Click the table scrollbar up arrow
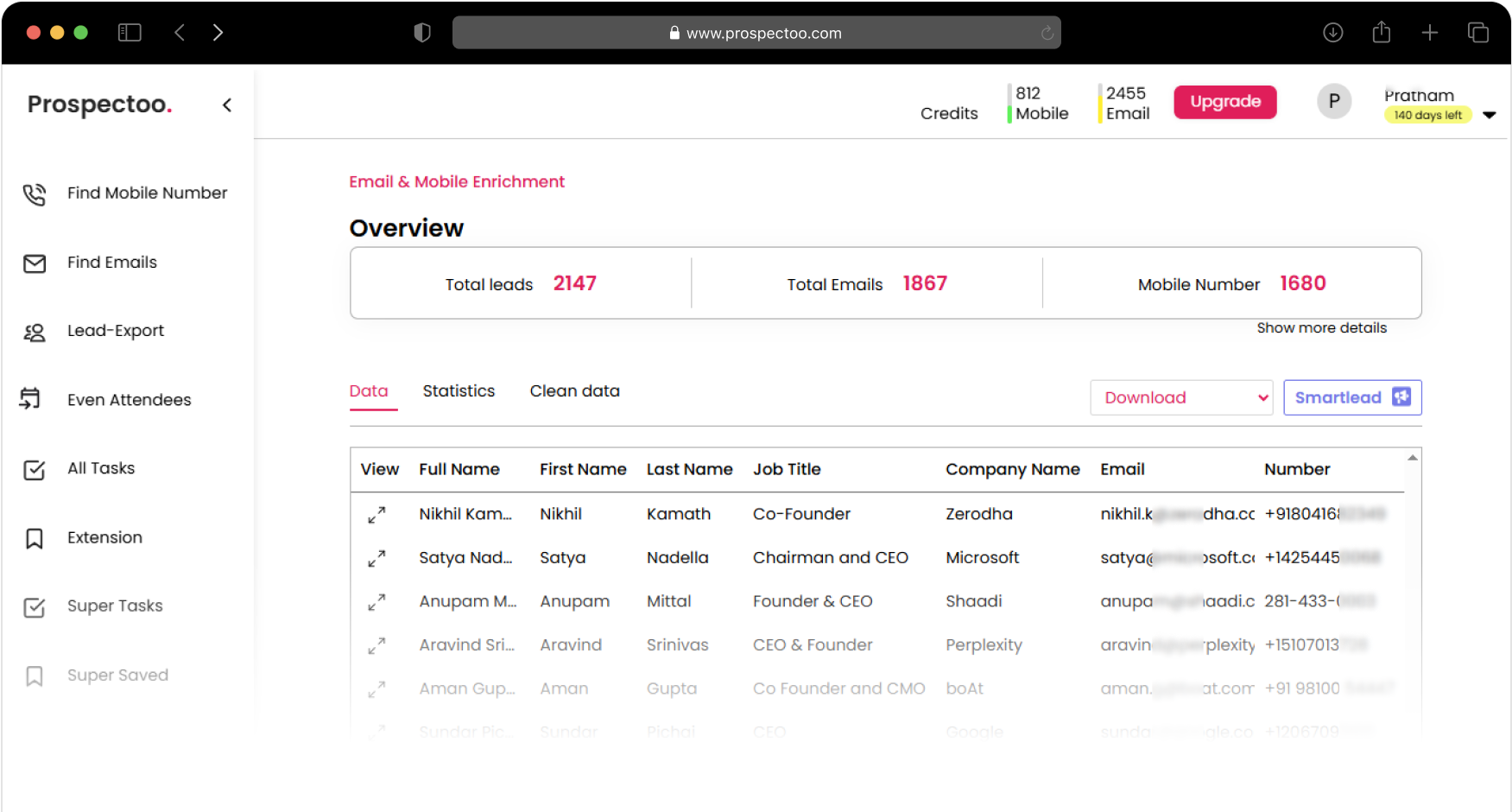The image size is (1512, 812). click(x=1413, y=458)
